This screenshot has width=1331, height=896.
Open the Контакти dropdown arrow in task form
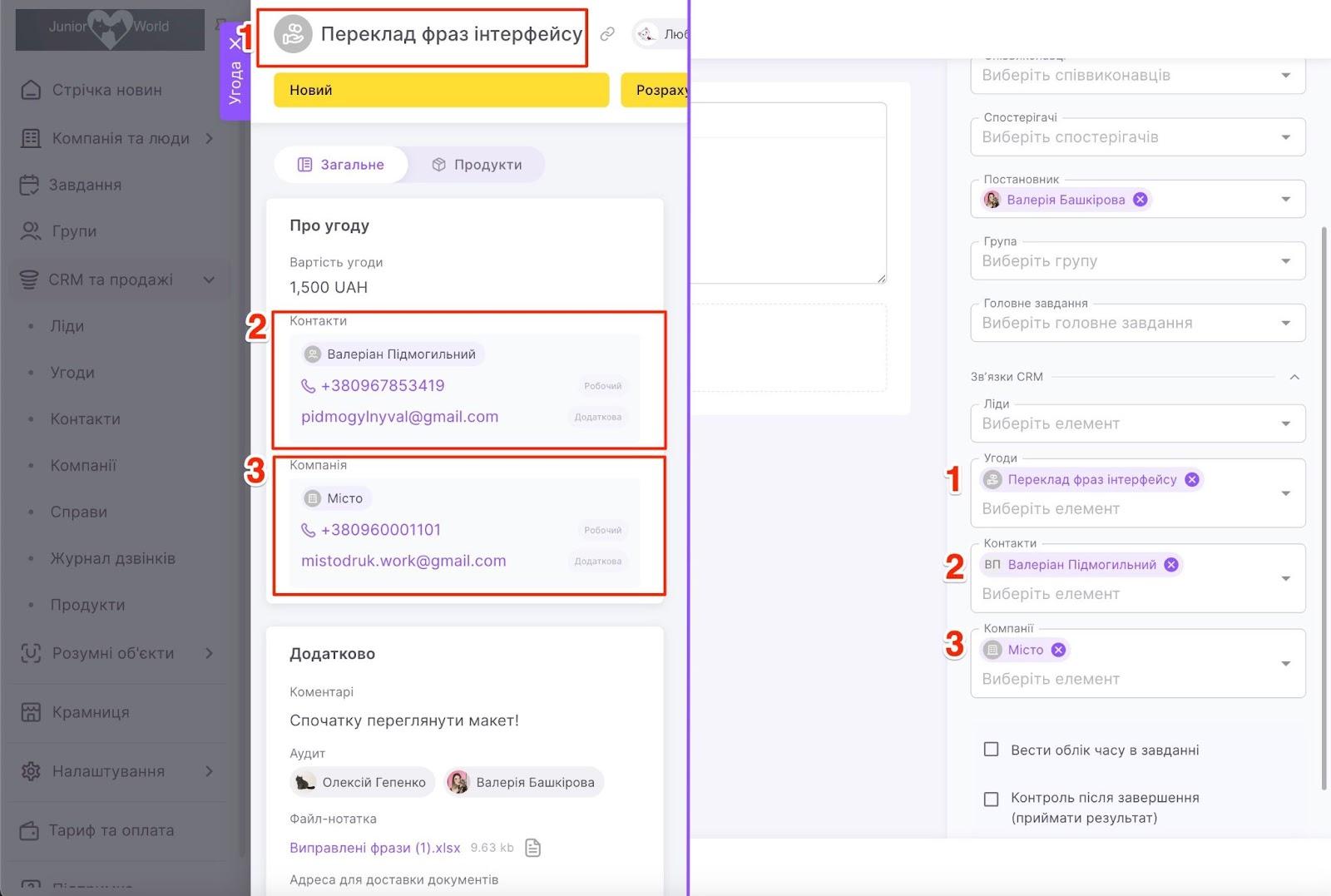click(x=1286, y=578)
